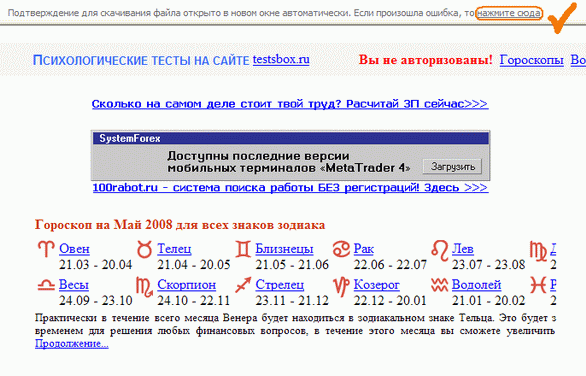Screen dimensions: 586x376
Task: Click 'Вы не авторизованы!' notice
Action: point(426,60)
